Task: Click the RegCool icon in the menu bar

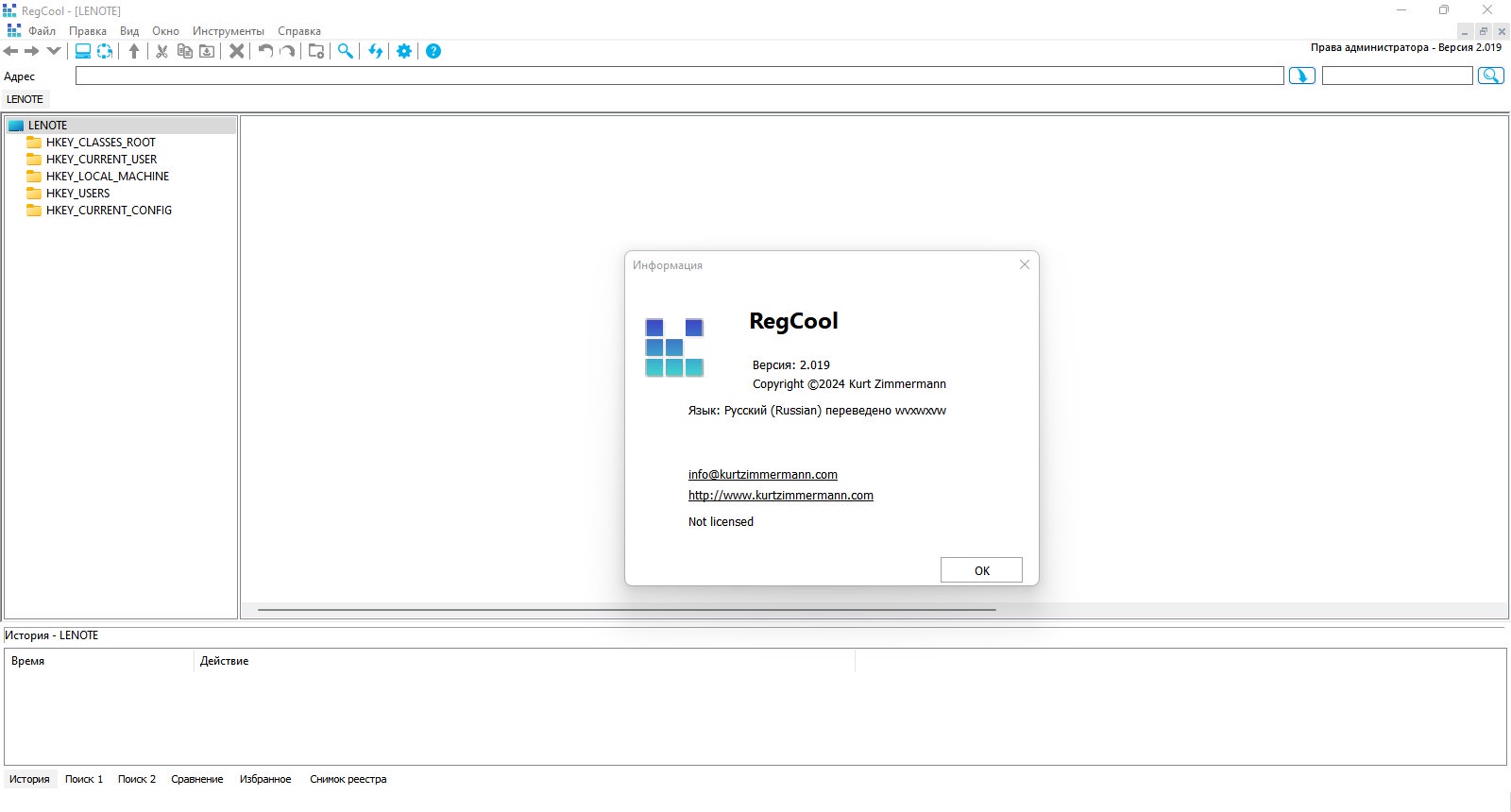Action: coord(13,31)
